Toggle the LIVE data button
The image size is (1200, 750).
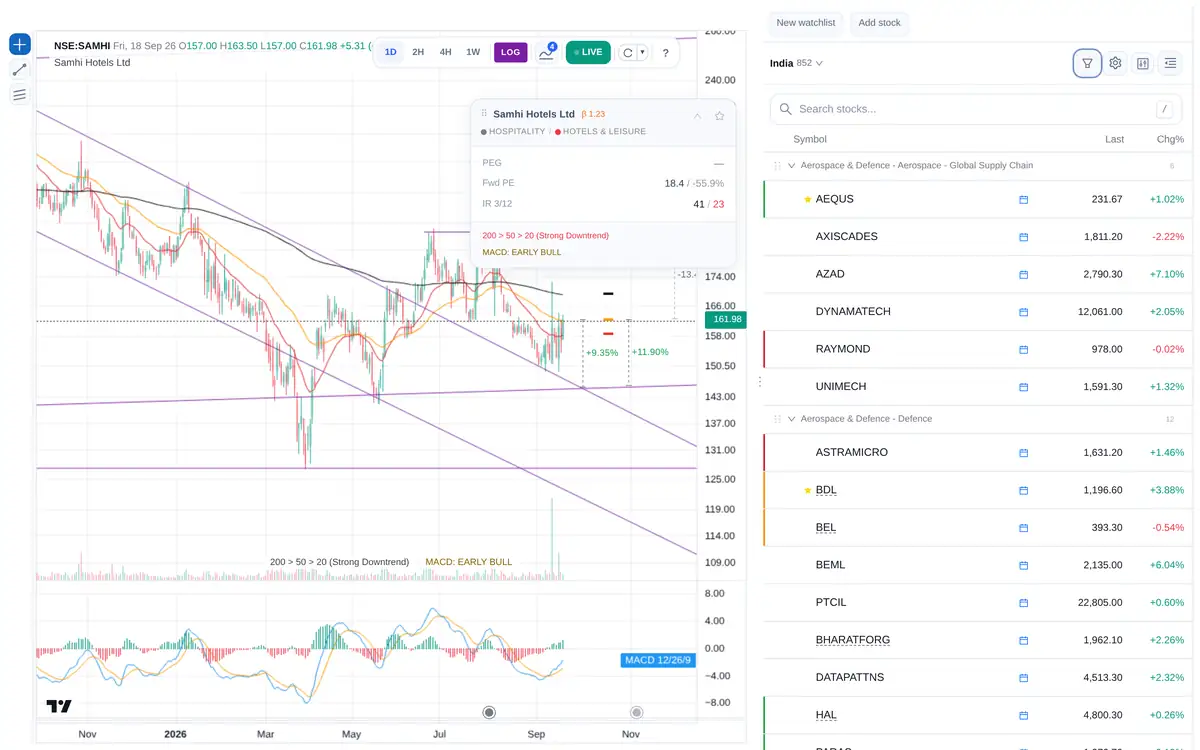(x=588, y=52)
